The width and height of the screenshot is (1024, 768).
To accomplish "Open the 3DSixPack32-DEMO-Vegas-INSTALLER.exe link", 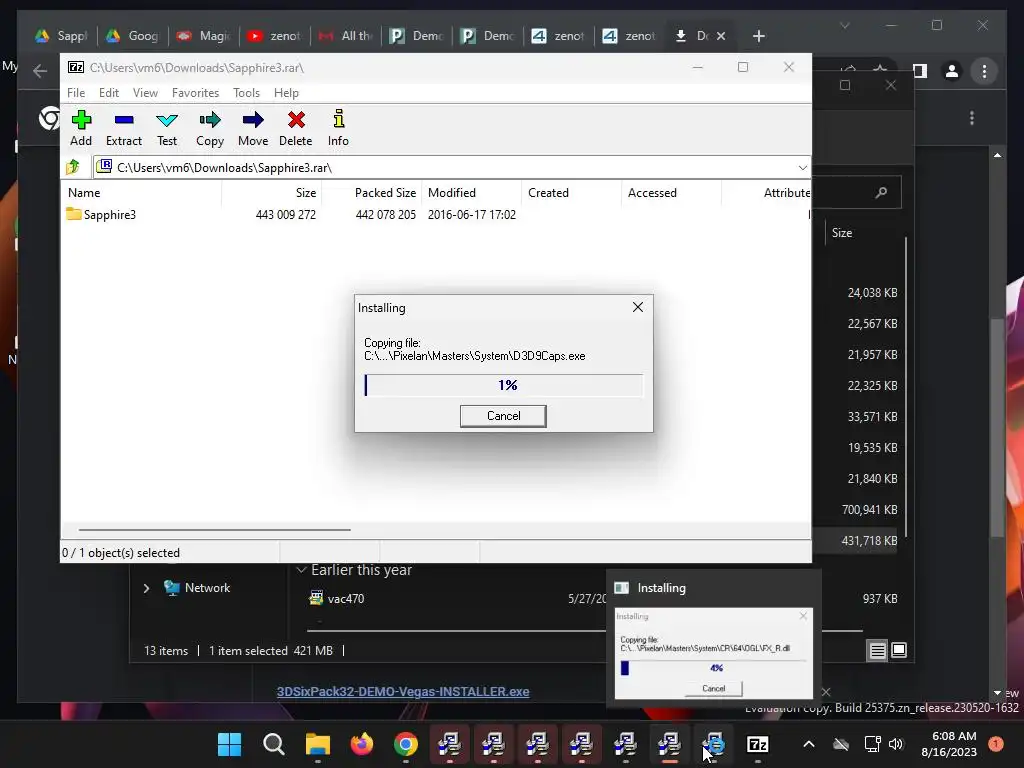I will [x=403, y=692].
